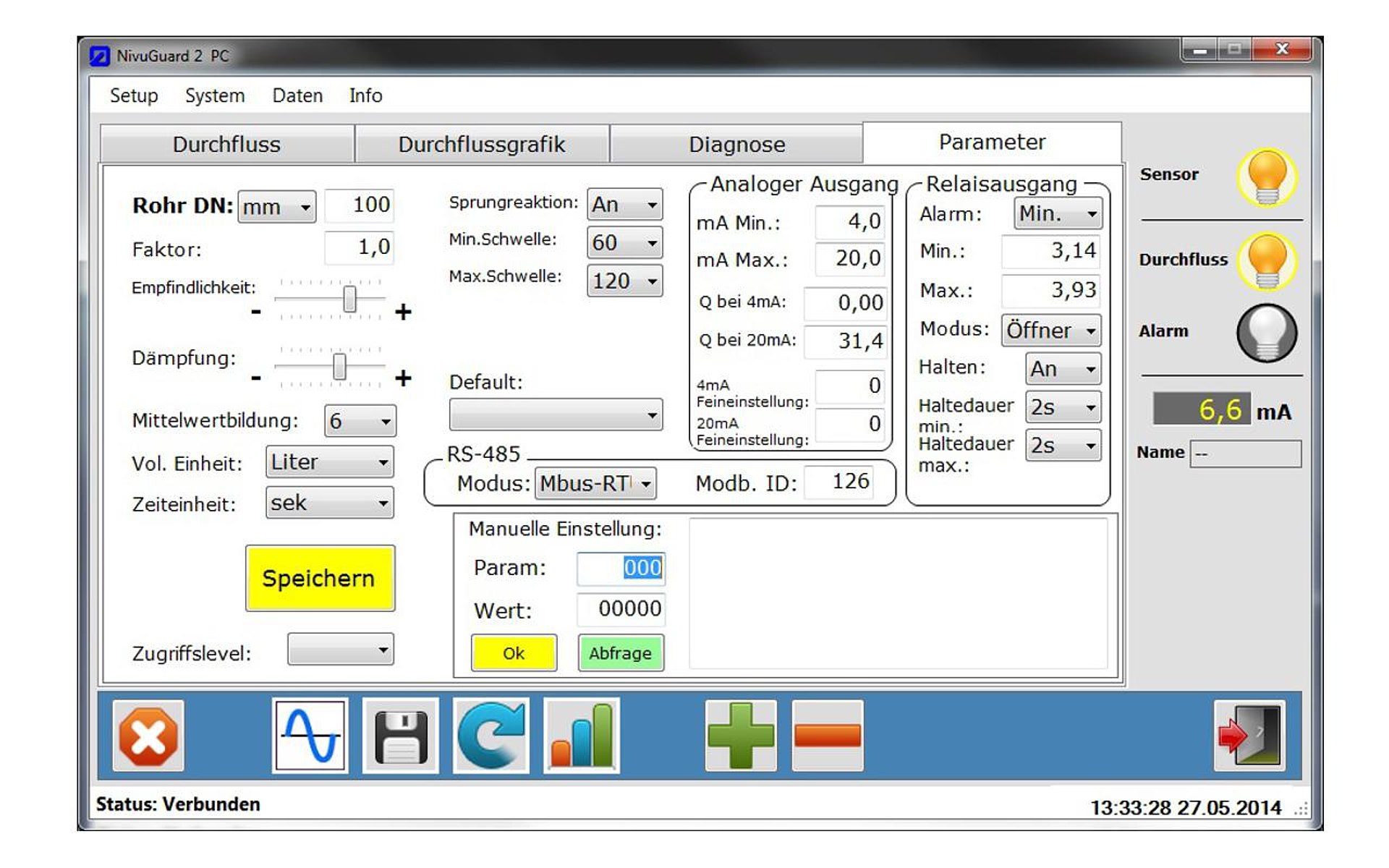Open the Setup menu
The image size is (1389, 868).
134,95
